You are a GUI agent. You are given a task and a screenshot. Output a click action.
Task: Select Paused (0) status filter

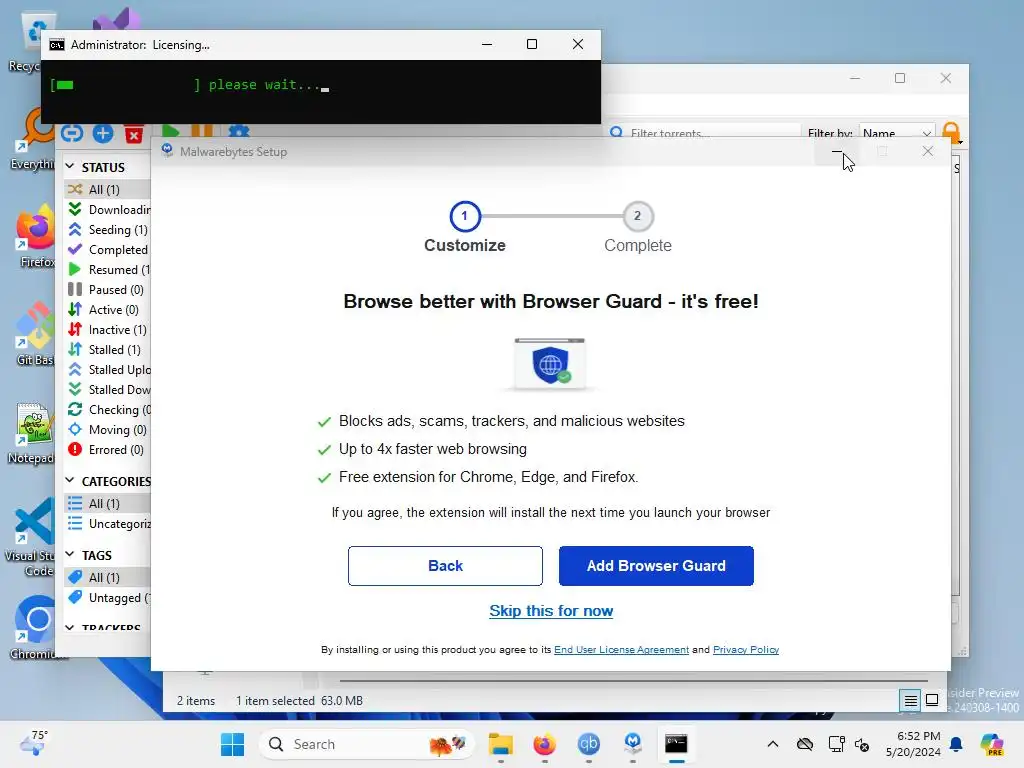(x=108, y=289)
